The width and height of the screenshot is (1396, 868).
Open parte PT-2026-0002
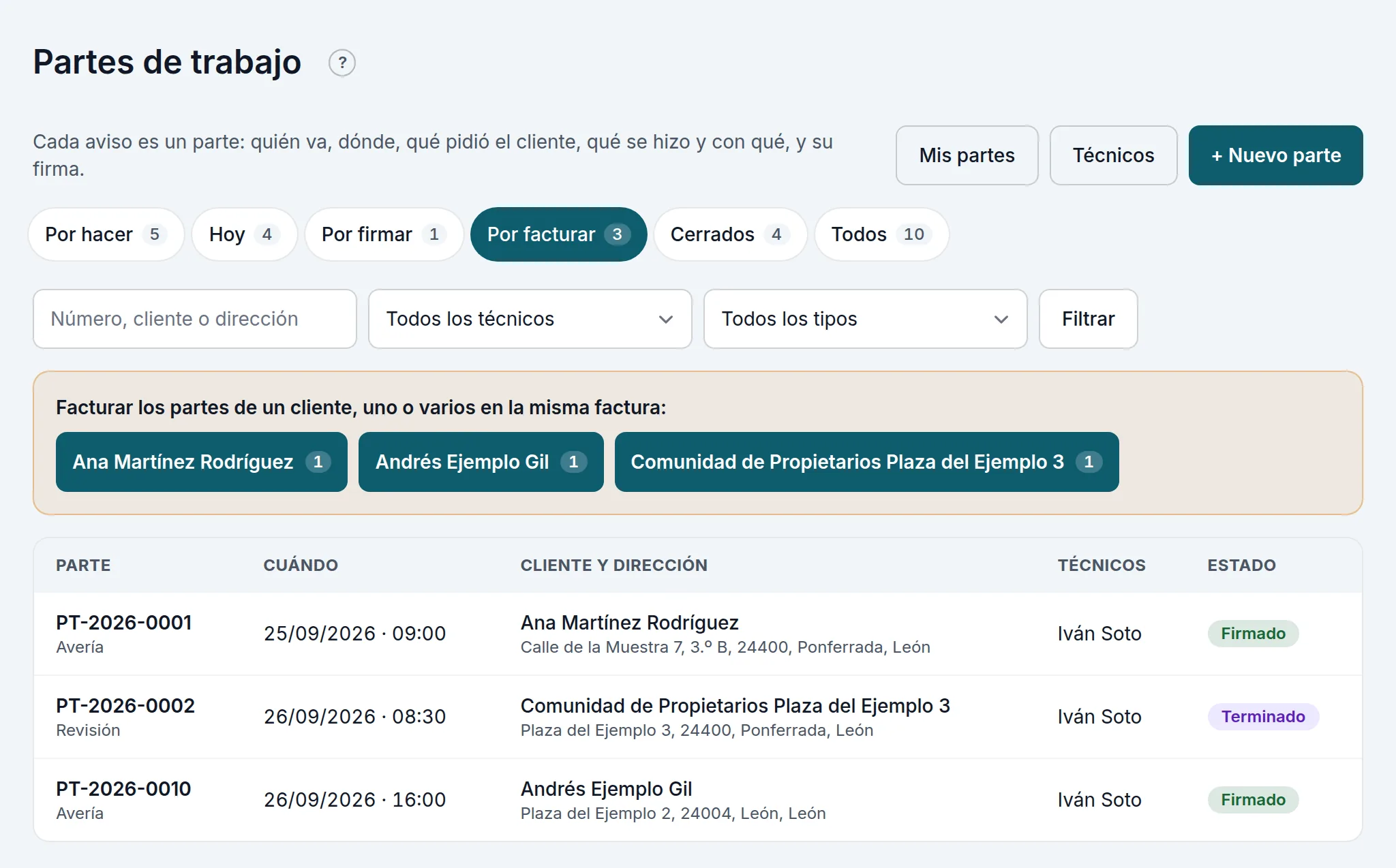(125, 706)
